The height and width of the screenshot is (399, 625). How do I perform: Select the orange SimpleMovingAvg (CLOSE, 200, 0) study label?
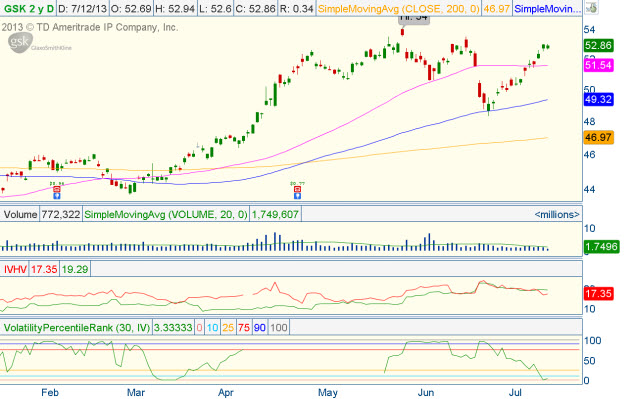coord(399,8)
